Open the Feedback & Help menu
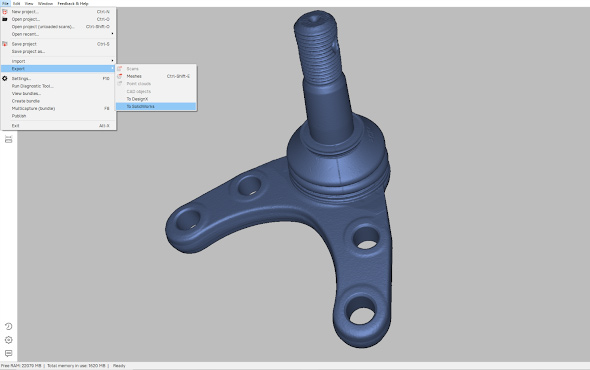Image resolution: width=590 pixels, height=370 pixels. 73,3
